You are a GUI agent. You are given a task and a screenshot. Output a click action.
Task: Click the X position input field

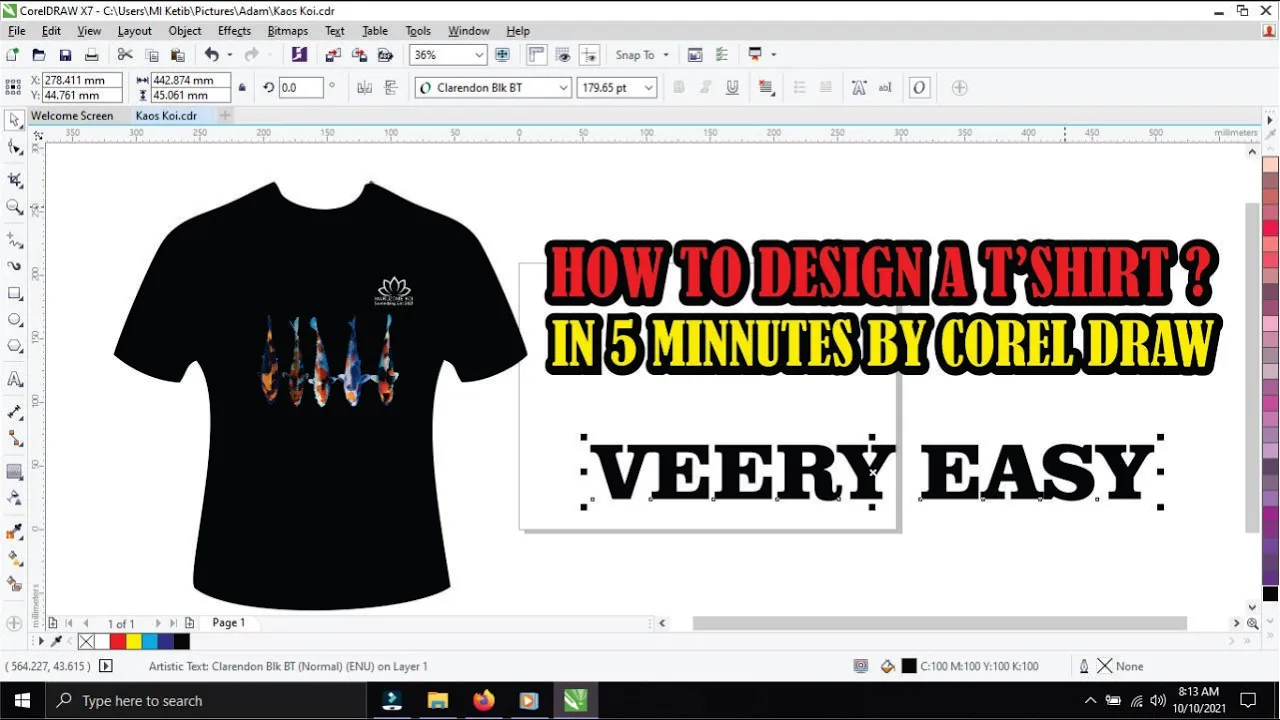tap(82, 80)
